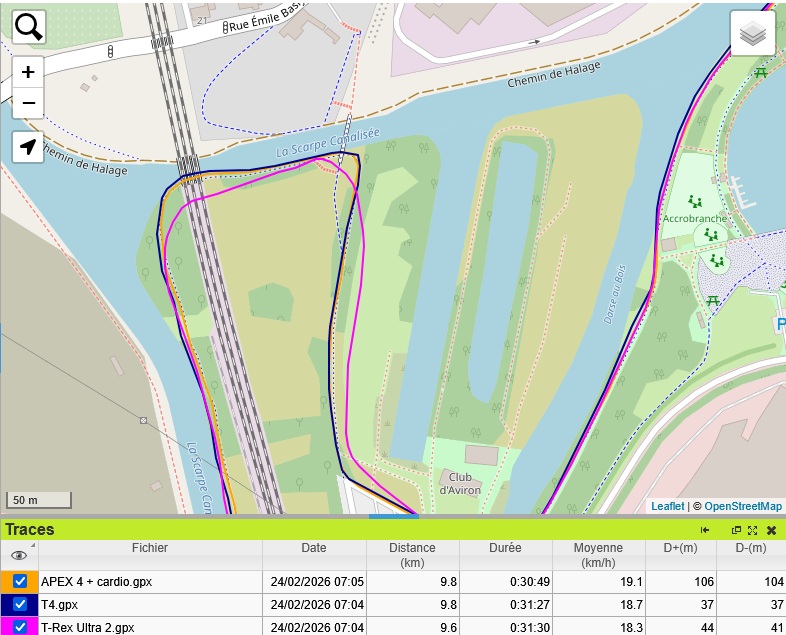Detach the Traces panel into a window
The height and width of the screenshot is (635, 786).
[x=736, y=530]
